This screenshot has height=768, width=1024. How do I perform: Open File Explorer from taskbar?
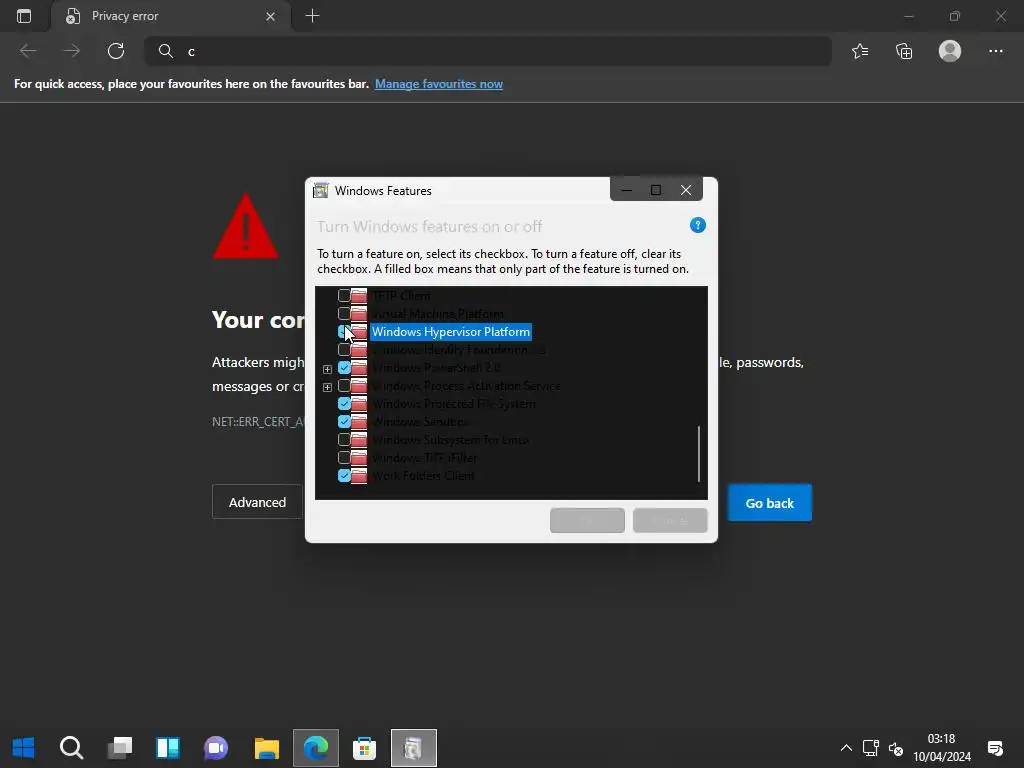pos(266,747)
